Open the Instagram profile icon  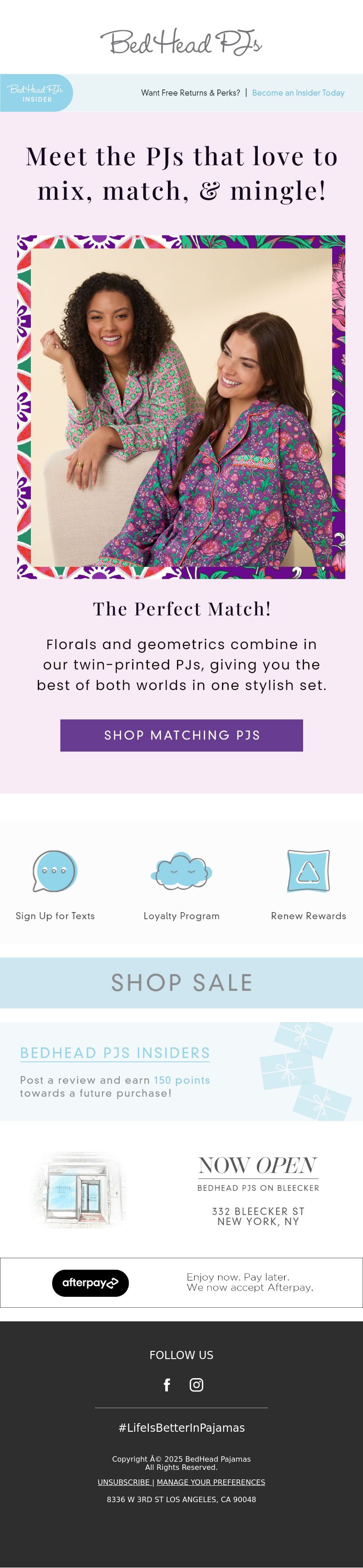(196, 1385)
